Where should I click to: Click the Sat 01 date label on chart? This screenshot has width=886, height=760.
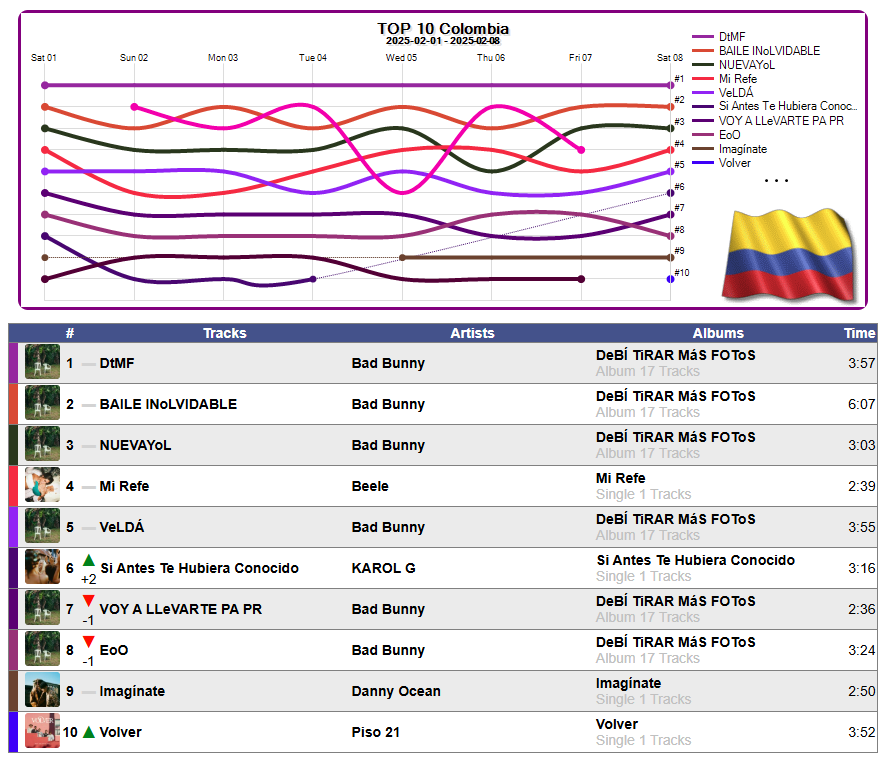click(44, 58)
